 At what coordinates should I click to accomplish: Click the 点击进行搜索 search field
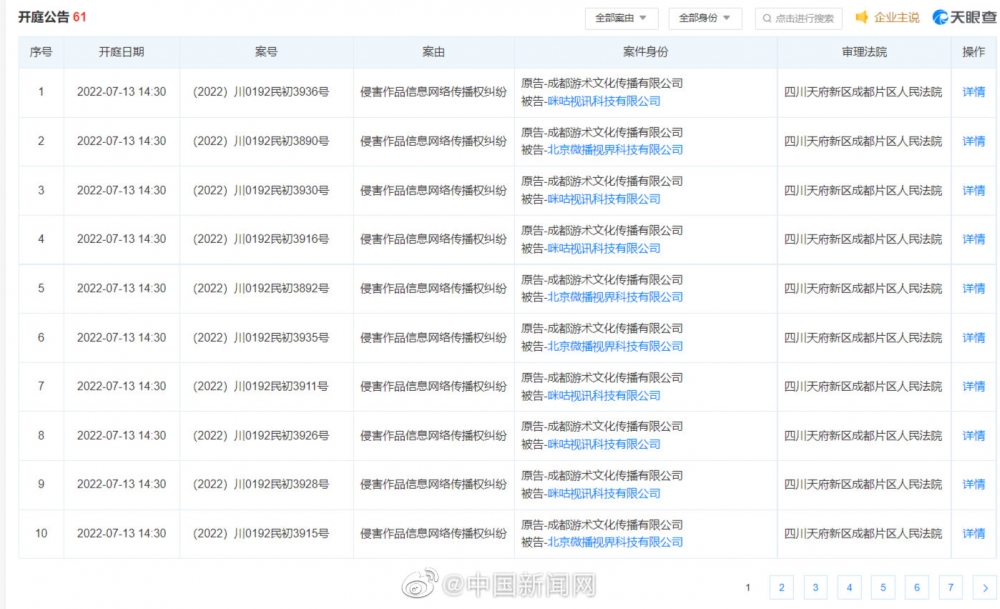[805, 19]
